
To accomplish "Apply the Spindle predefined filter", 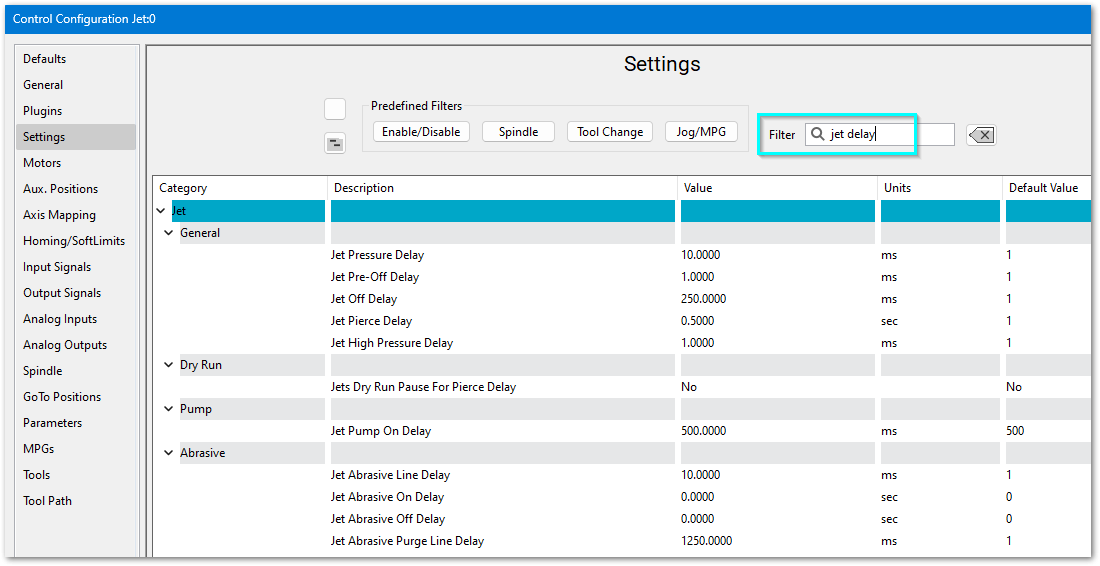I will point(518,132).
